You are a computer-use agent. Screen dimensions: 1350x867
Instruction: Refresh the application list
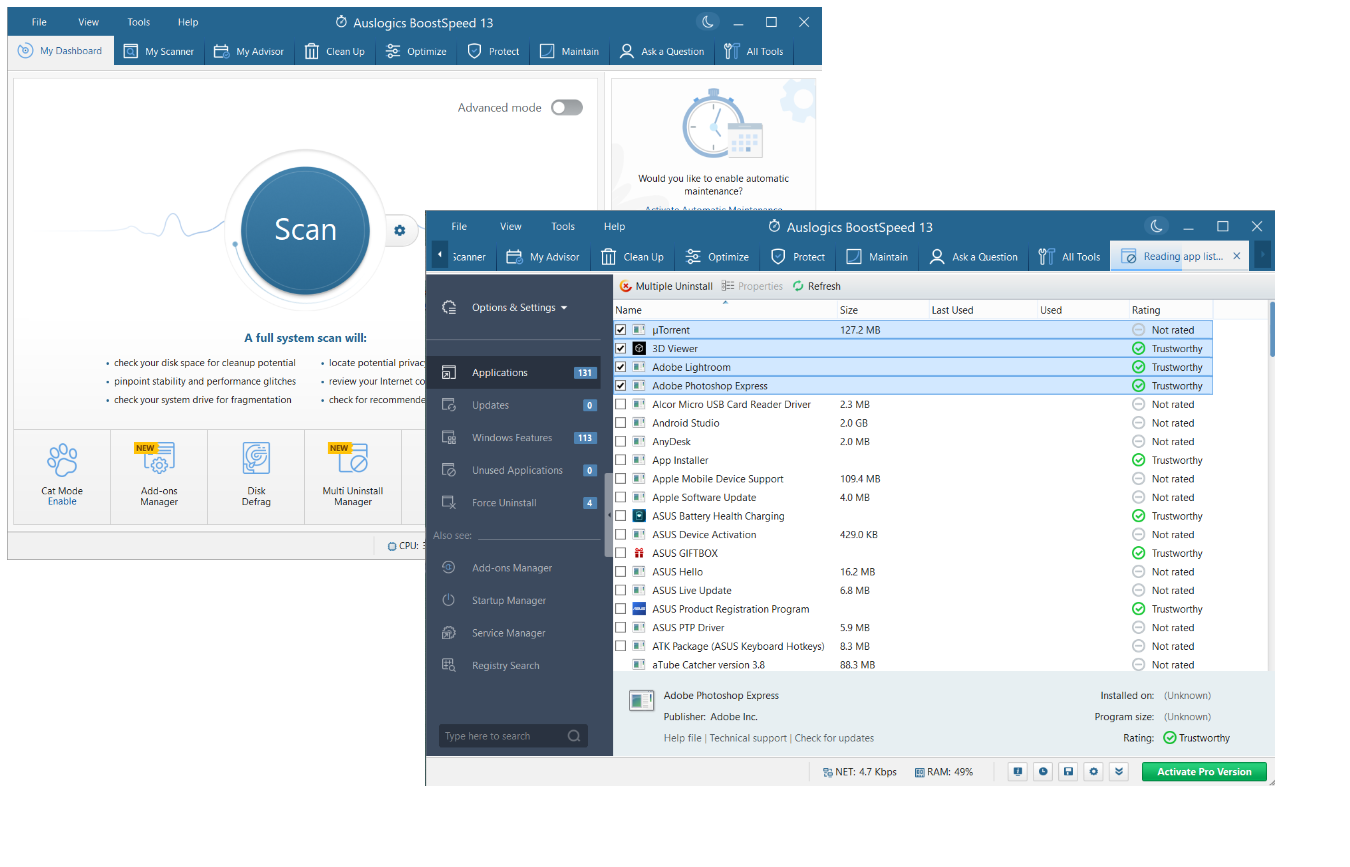click(x=816, y=286)
